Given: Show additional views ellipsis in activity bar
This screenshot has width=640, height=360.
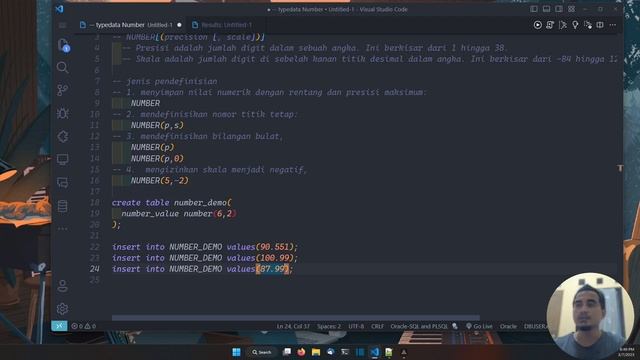Looking at the screenshot, I should point(62,229).
